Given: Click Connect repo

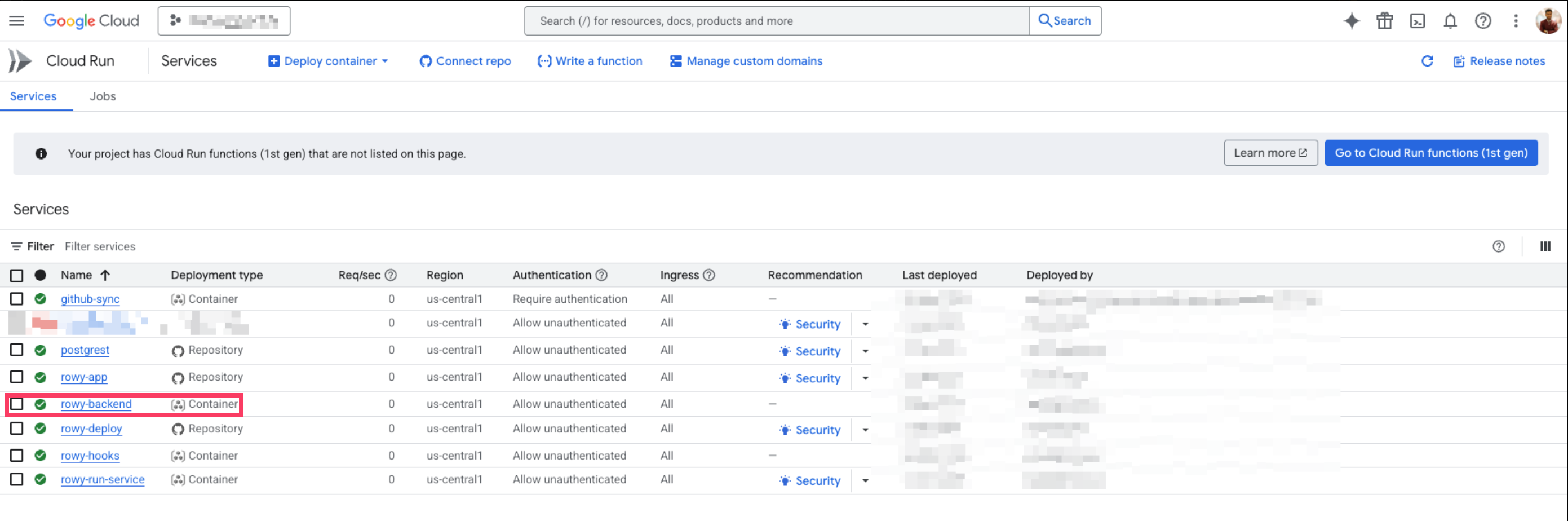Looking at the screenshot, I should coord(465,61).
